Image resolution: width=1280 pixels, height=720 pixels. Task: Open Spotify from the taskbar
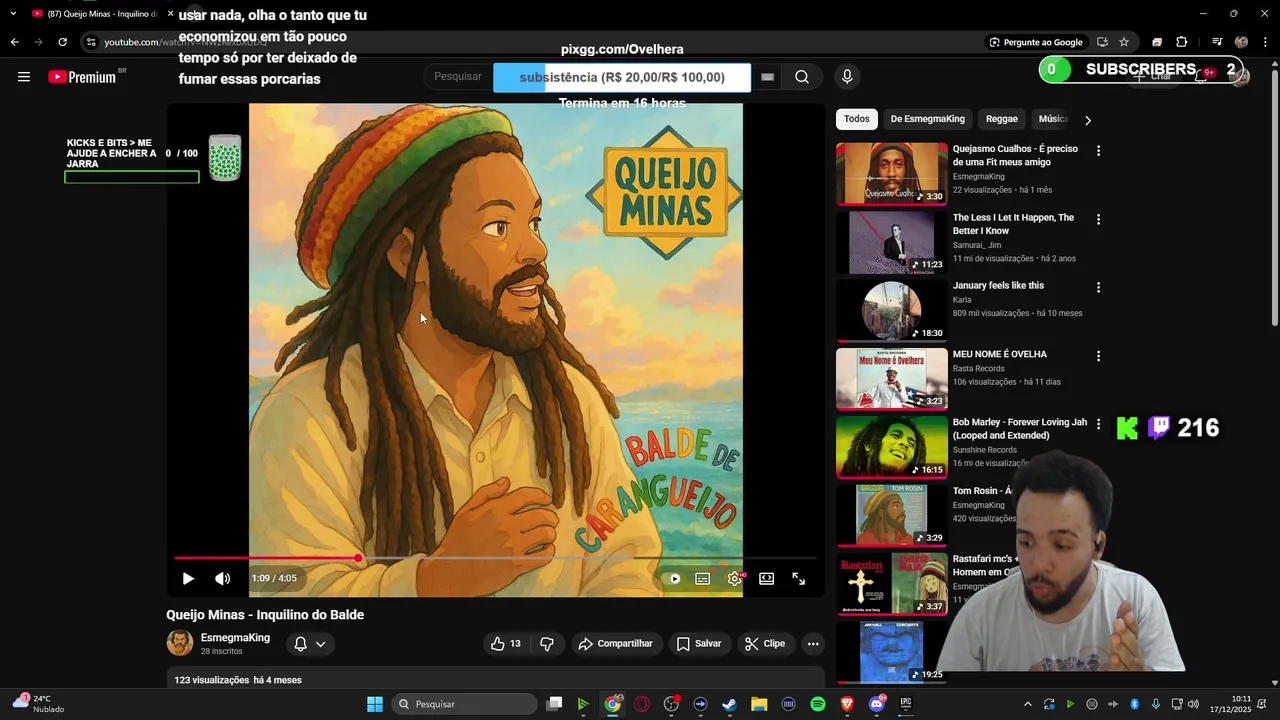click(818, 704)
